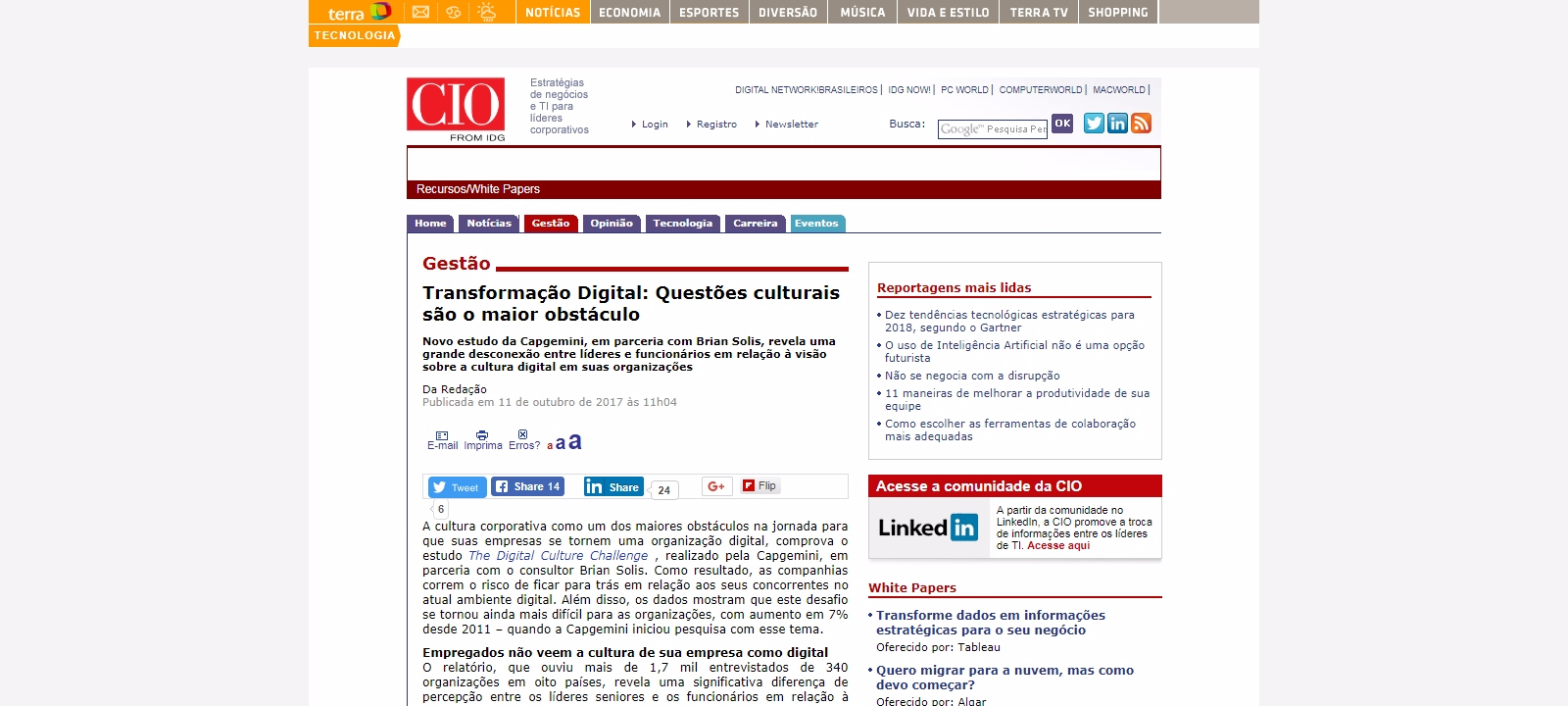
Task: Flip article to Flipboard
Action: [x=759, y=485]
